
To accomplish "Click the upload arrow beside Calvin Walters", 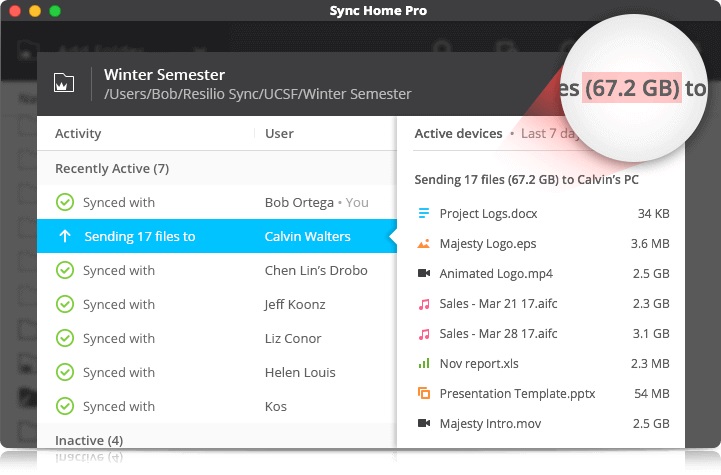I will pyautogui.click(x=65, y=236).
